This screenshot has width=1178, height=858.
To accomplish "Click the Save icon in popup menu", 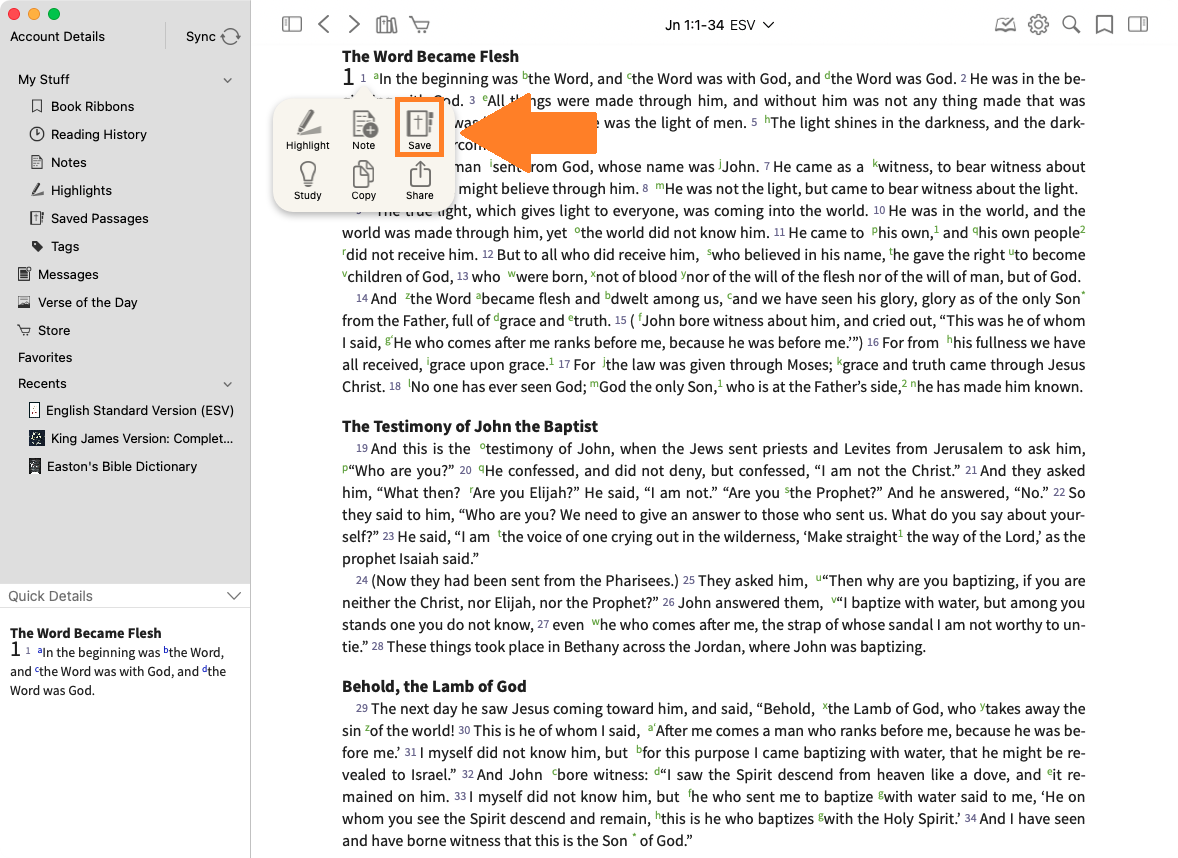I will pos(419,127).
